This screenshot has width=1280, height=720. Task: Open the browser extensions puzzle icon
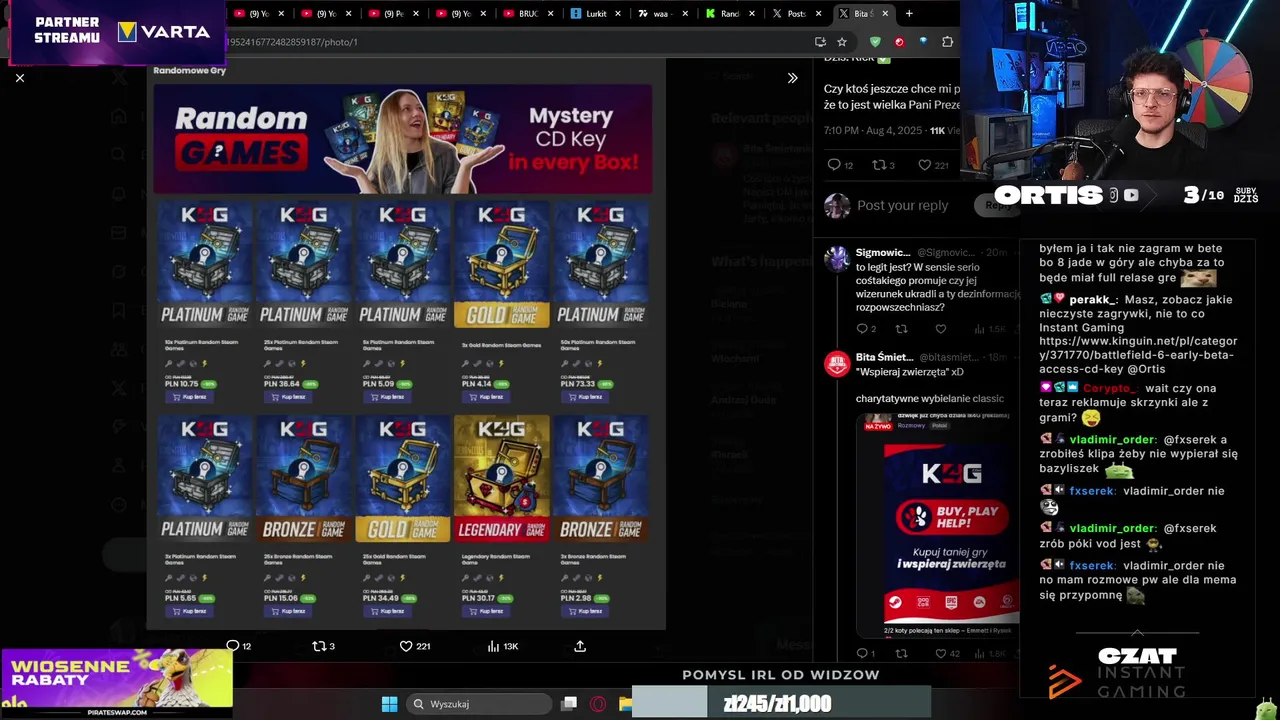tap(947, 42)
